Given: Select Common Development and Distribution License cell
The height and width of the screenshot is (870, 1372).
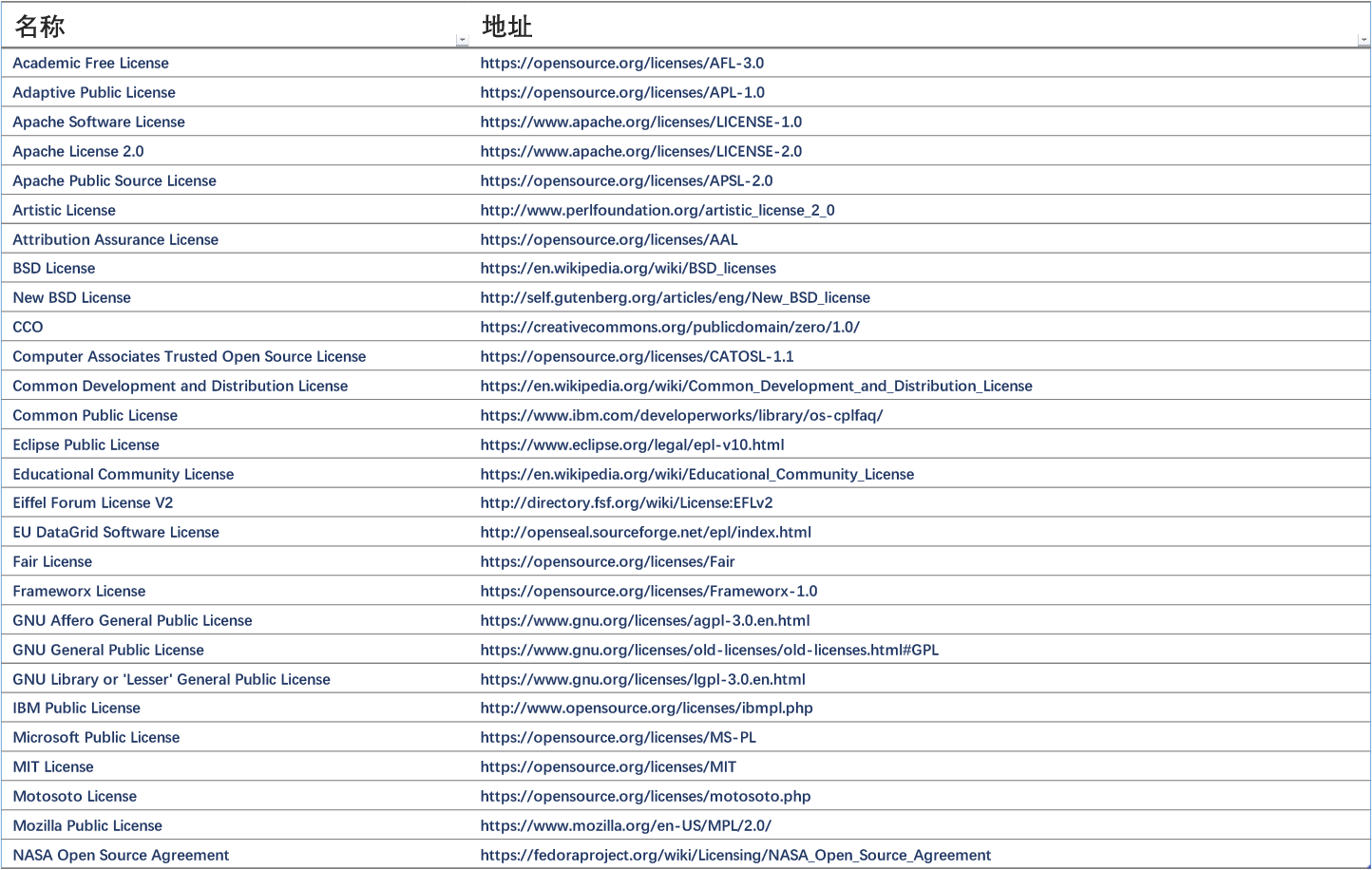Looking at the screenshot, I should click(181, 386).
